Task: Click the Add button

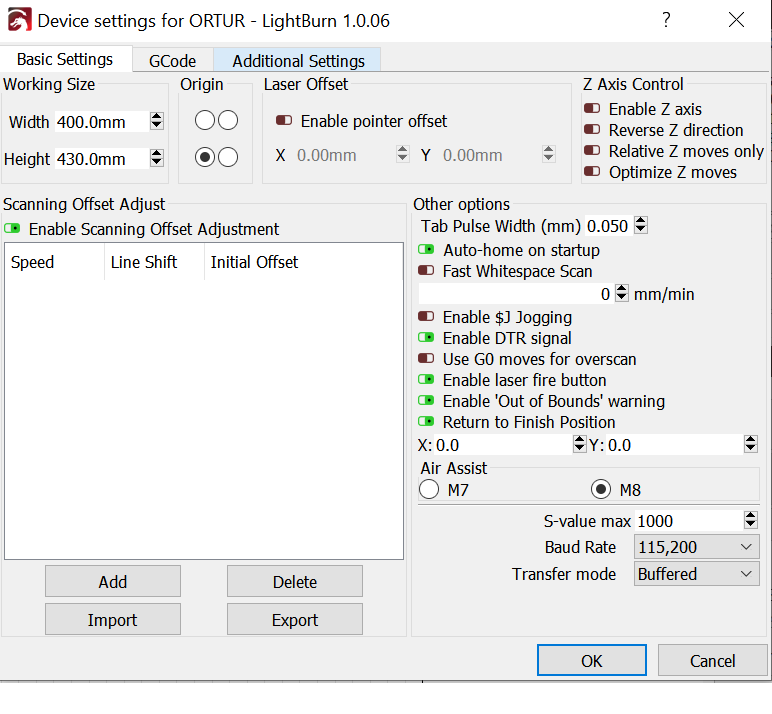Action: tap(113, 582)
